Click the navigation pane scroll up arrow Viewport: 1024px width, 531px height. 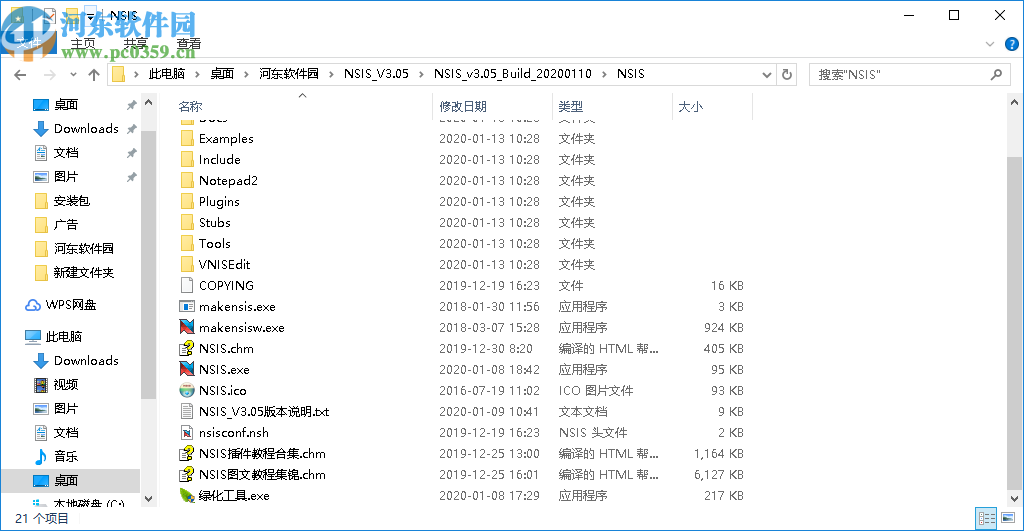click(148, 103)
